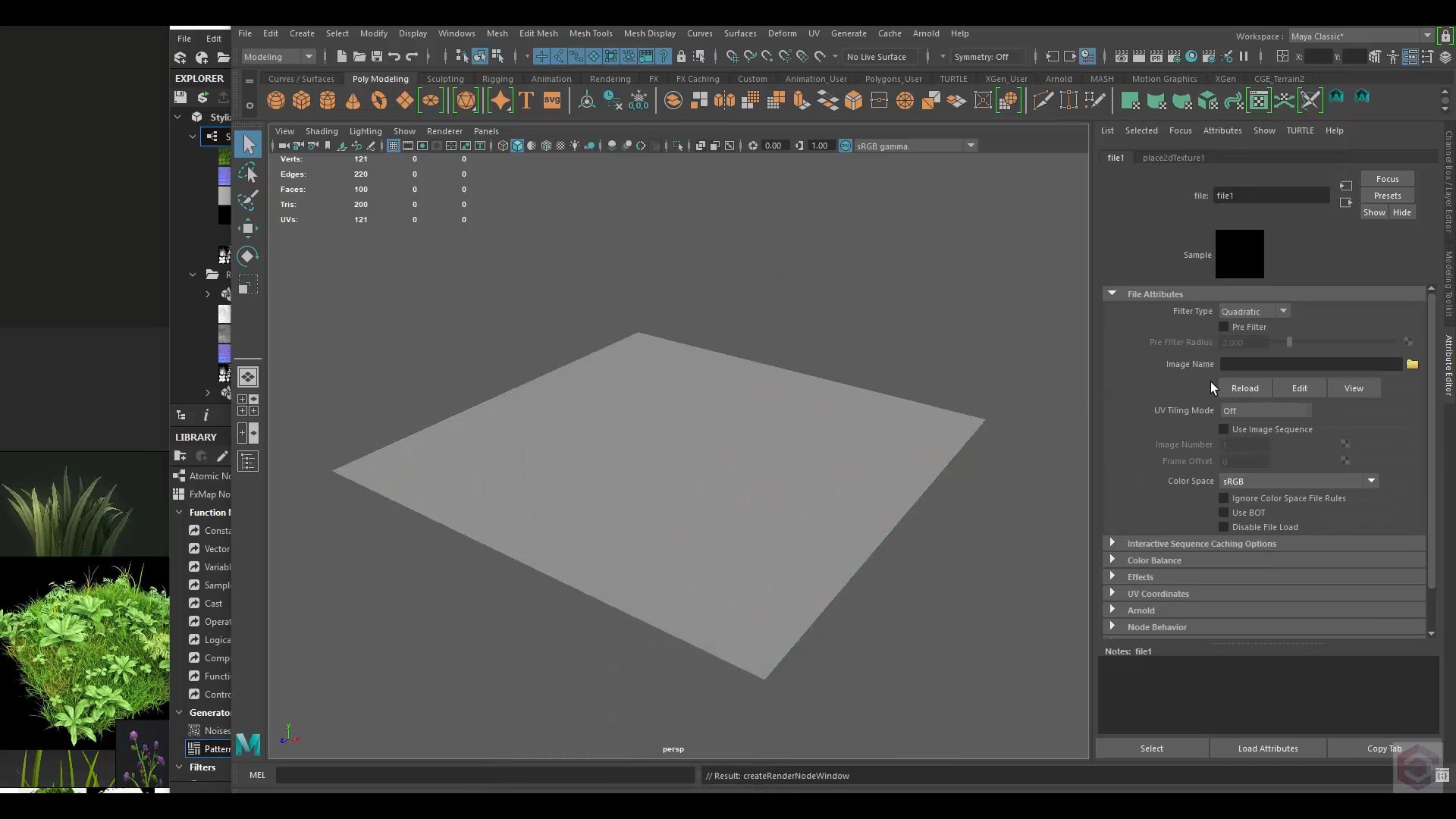Click the polygon cube shelf icon
The height and width of the screenshot is (819, 1456).
(302, 100)
